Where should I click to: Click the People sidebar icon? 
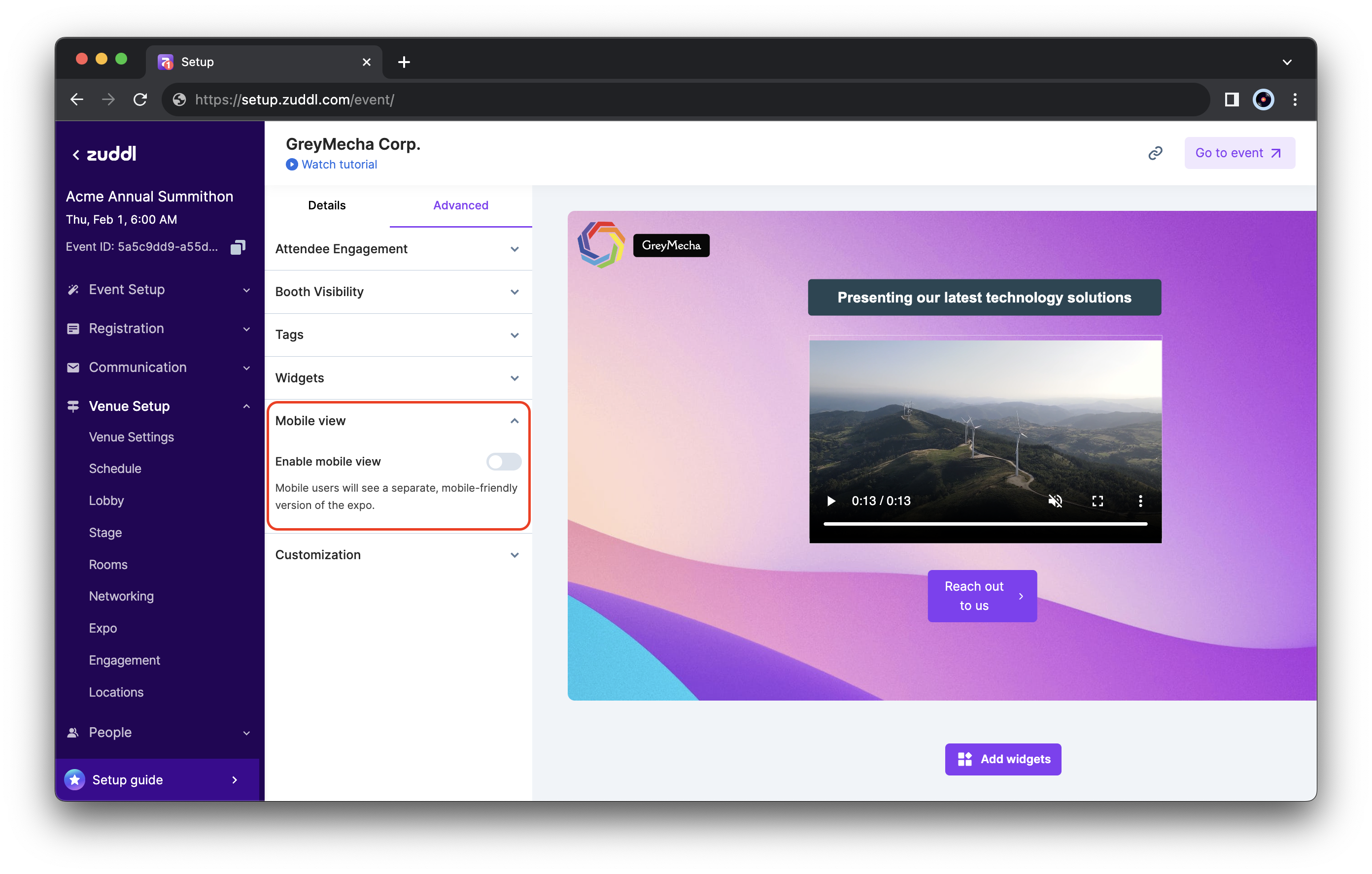tap(73, 732)
